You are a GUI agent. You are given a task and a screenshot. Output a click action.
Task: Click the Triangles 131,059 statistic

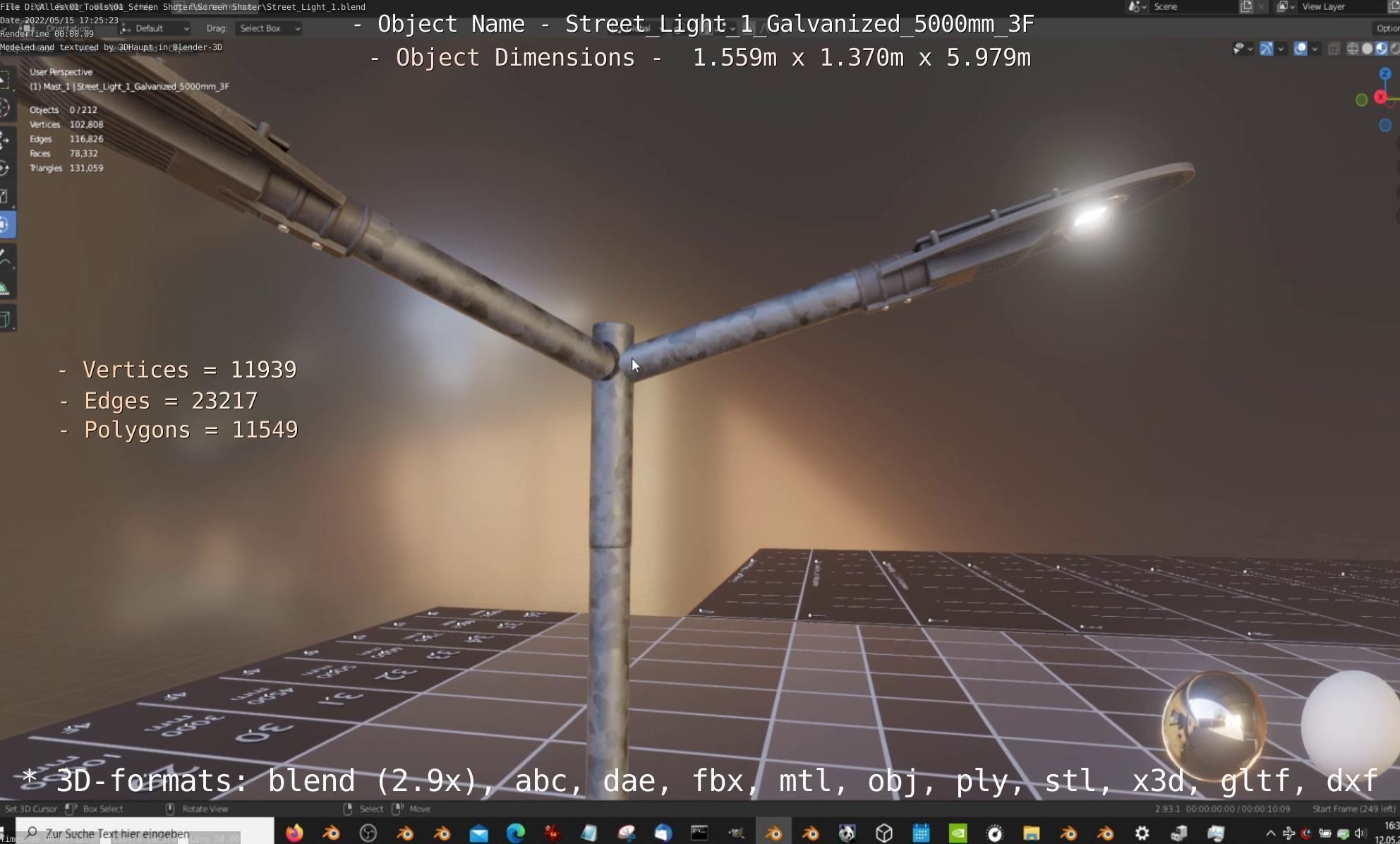click(x=66, y=168)
